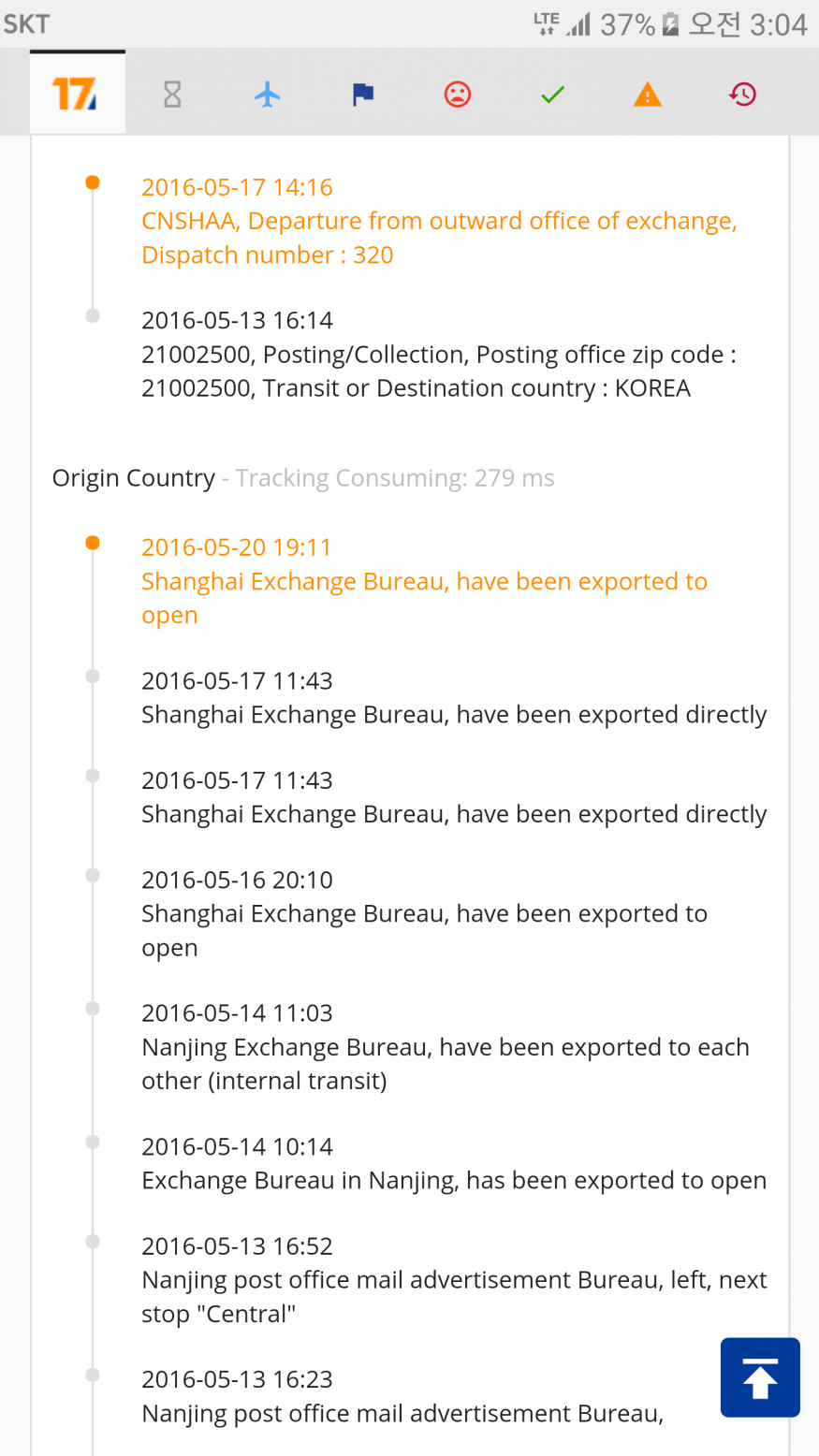Image resolution: width=819 pixels, height=1456 pixels.
Task: Select the red sad-face undelivered icon
Action: (x=458, y=95)
